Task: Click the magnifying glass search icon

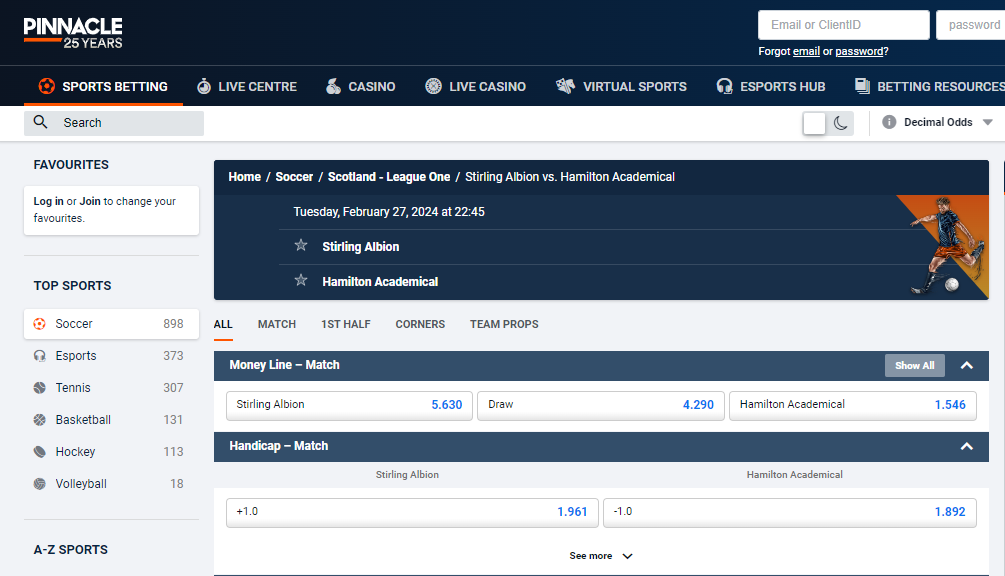Action: point(40,122)
